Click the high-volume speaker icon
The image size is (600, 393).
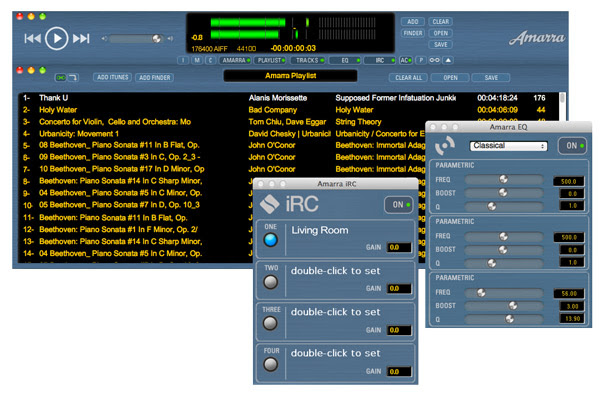tap(170, 38)
